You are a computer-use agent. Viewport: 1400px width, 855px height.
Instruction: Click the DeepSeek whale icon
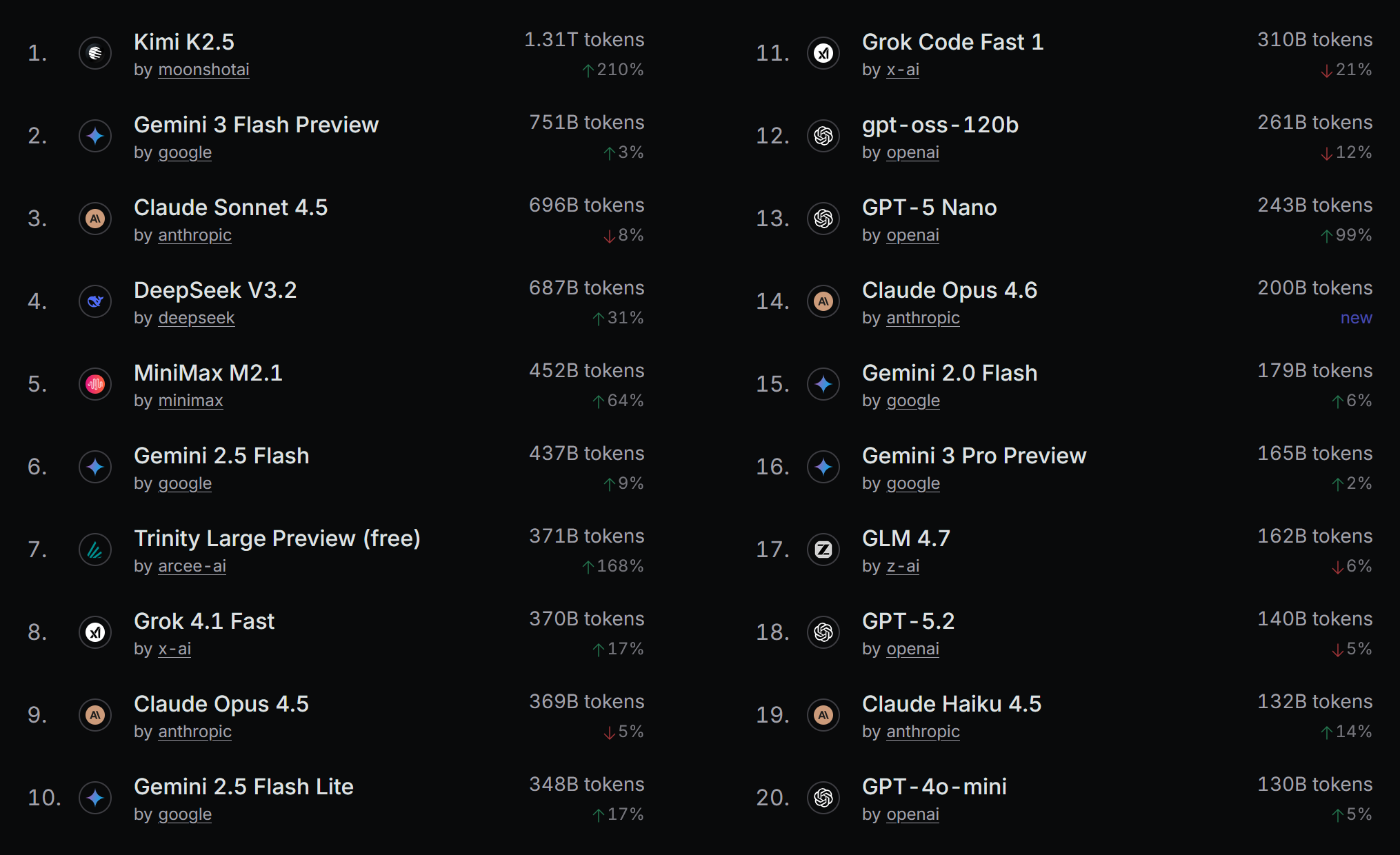95,301
